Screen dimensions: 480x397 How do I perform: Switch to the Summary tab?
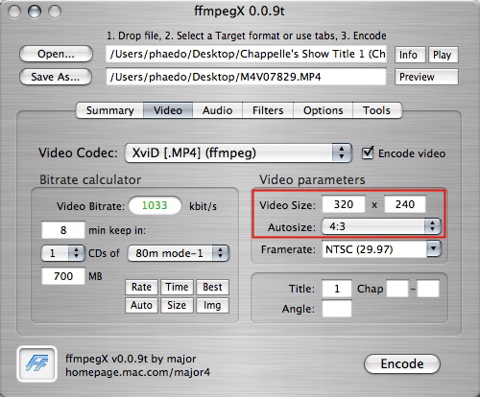(x=110, y=110)
